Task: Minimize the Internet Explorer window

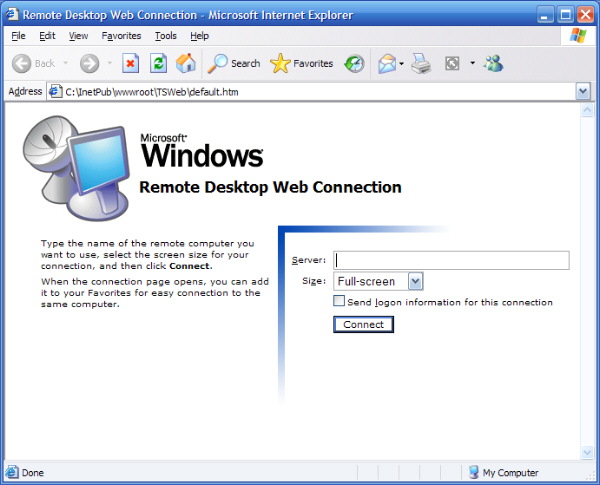Action: [x=545, y=15]
